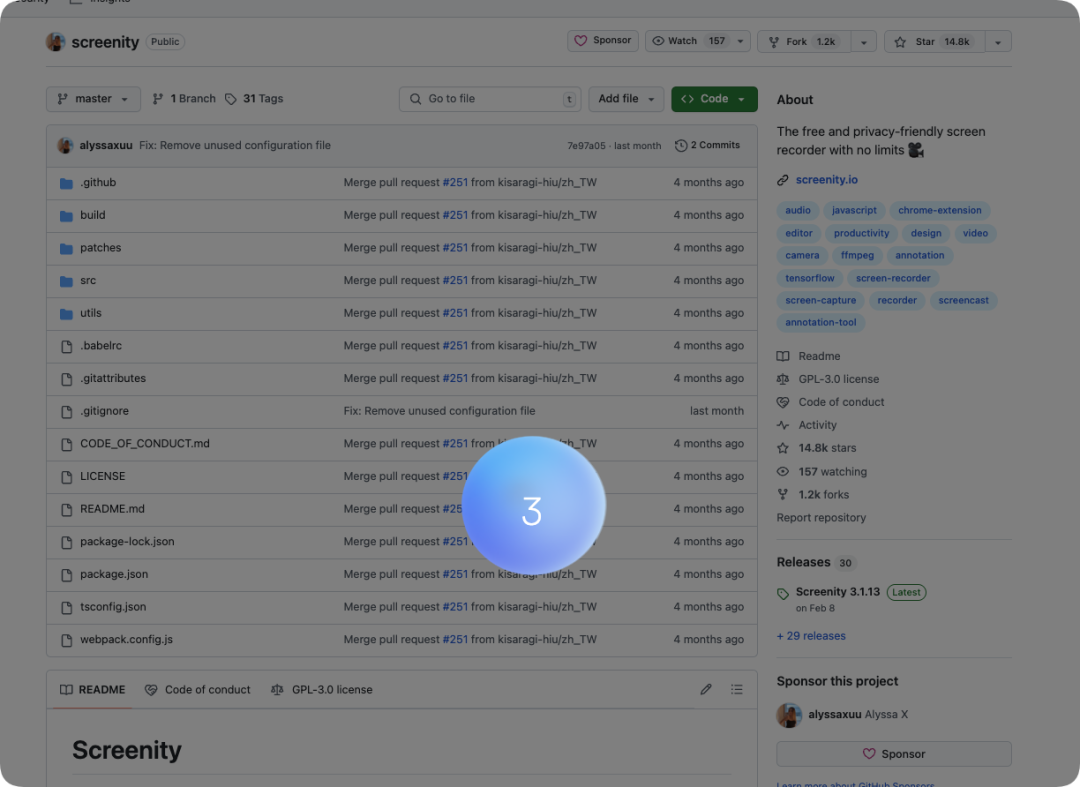Click Sponsor button under Sponsor this project

(x=894, y=754)
